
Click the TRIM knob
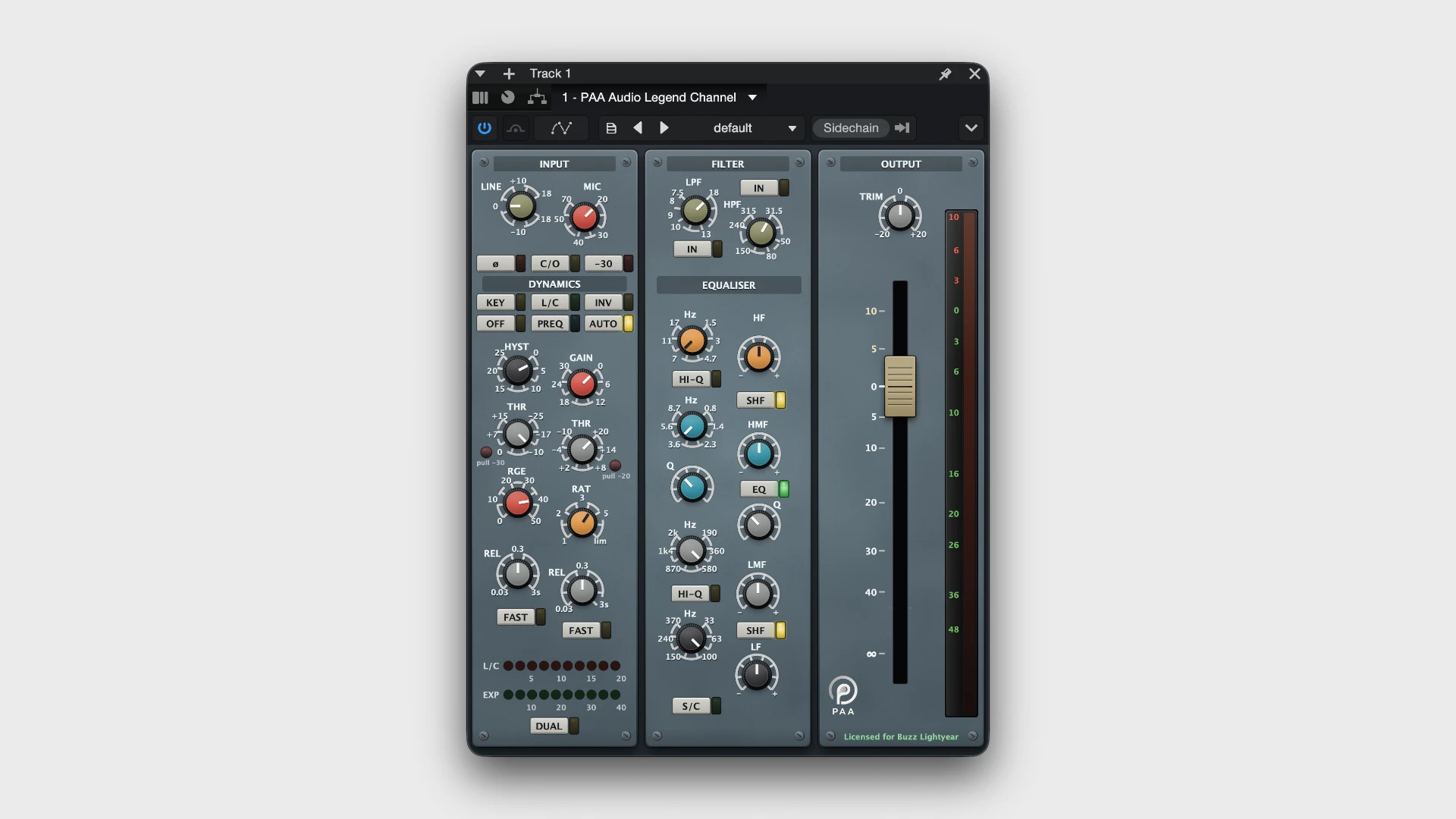tap(900, 215)
